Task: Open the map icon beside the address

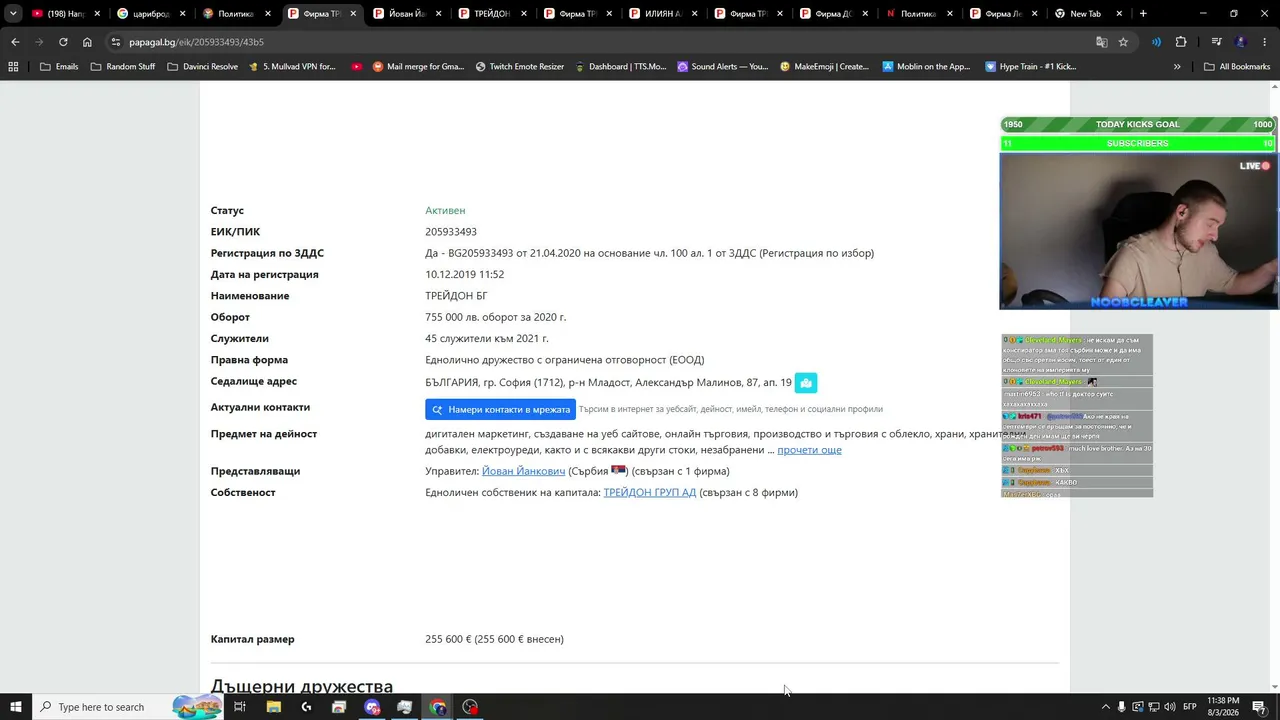Action: point(806,383)
